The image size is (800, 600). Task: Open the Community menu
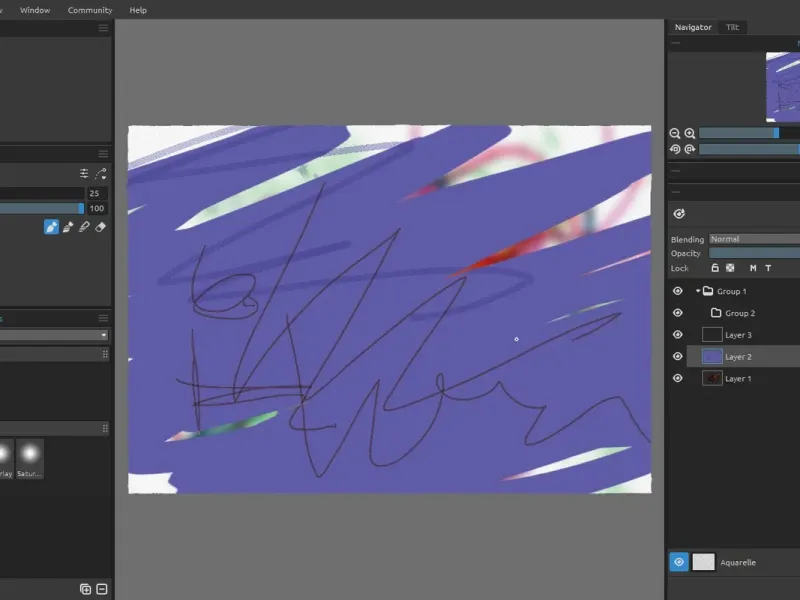click(x=90, y=10)
